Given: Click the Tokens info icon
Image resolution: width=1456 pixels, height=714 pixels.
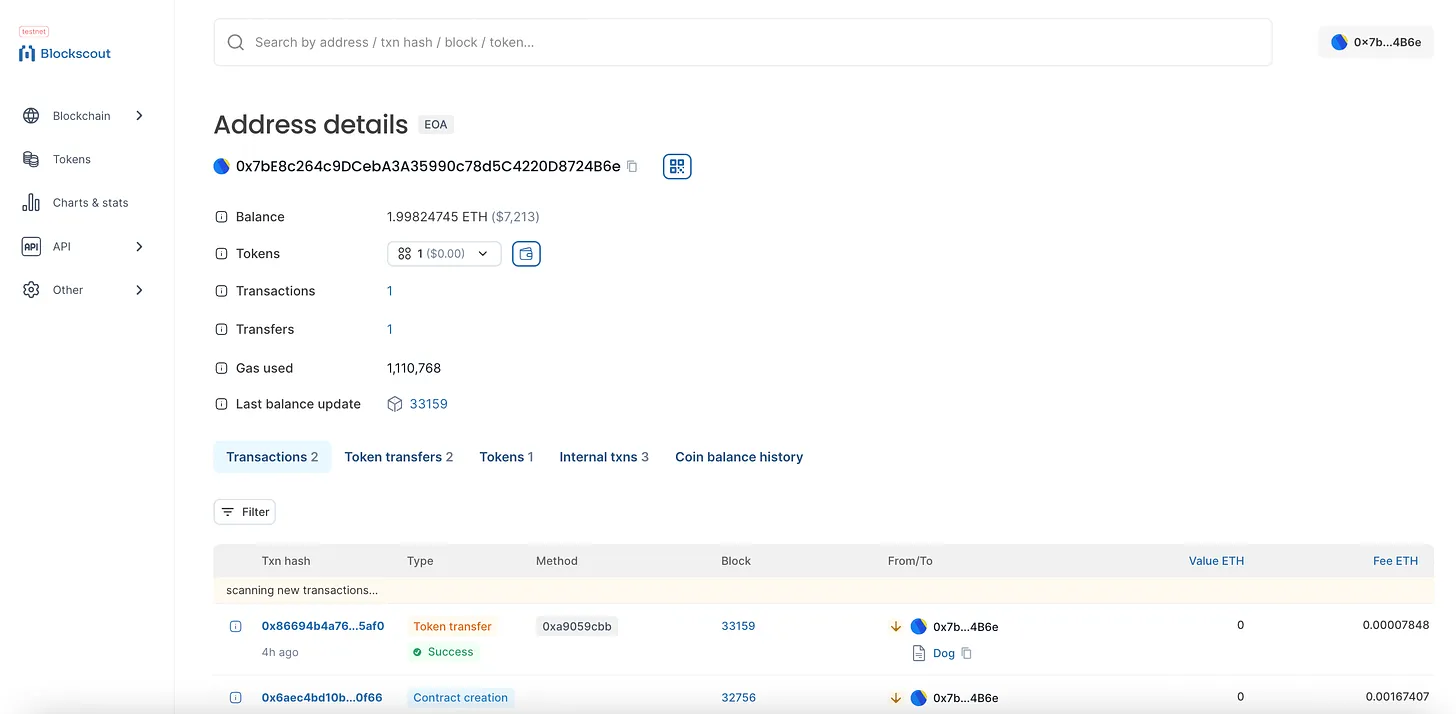Looking at the screenshot, I should click(x=221, y=254).
